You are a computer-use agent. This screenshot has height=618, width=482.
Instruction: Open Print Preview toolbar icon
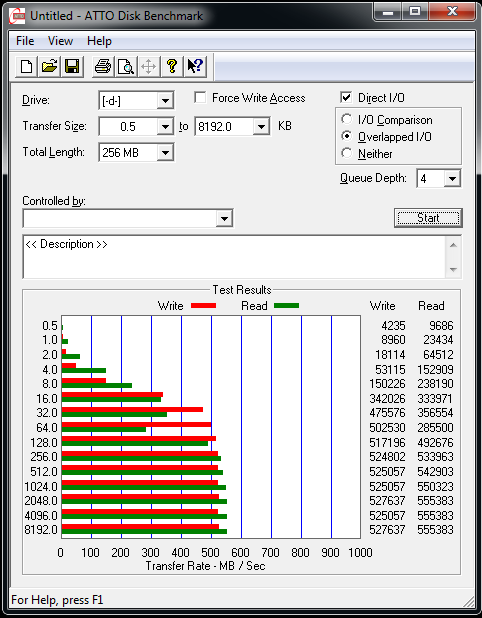pyautogui.click(x=126, y=66)
